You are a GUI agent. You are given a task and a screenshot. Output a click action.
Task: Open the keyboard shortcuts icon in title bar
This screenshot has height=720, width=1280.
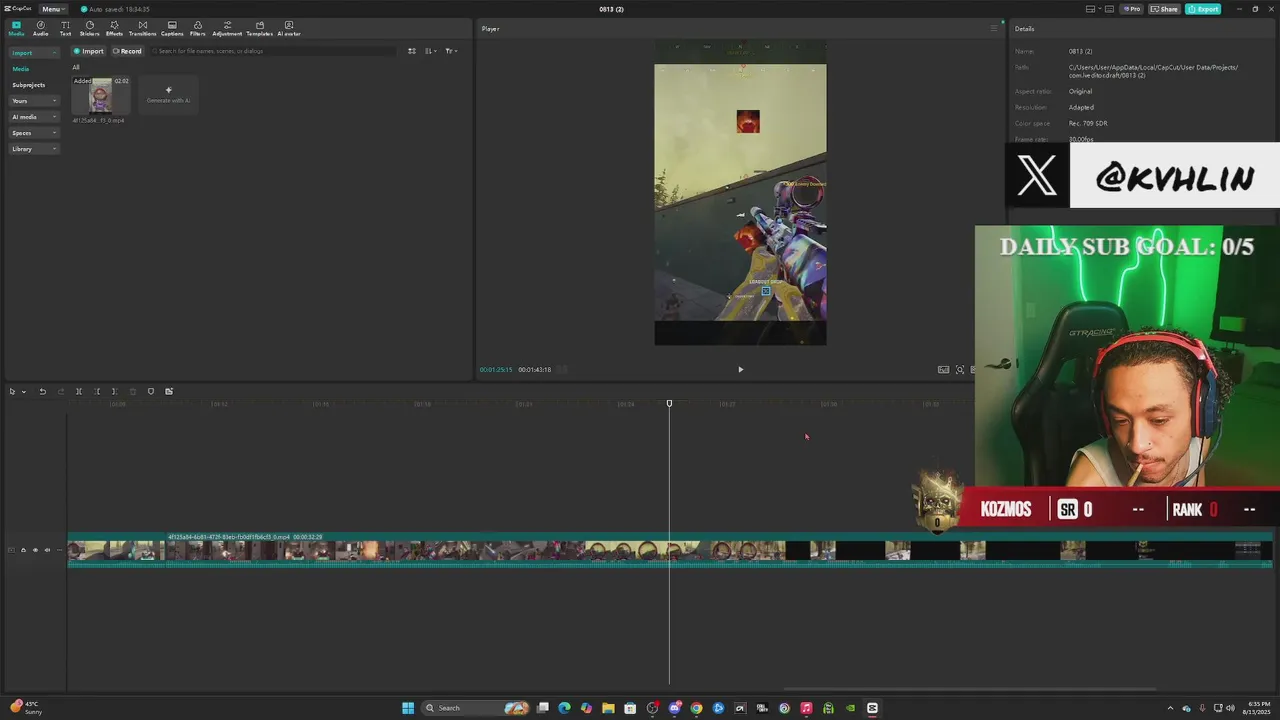[1109, 9]
